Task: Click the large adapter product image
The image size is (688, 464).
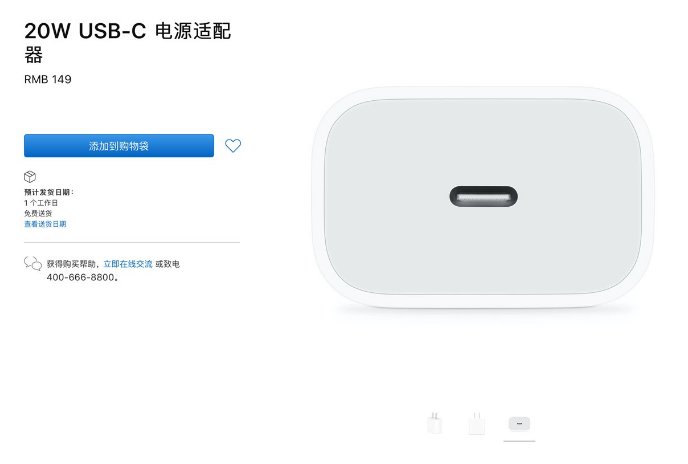Action: [x=483, y=198]
